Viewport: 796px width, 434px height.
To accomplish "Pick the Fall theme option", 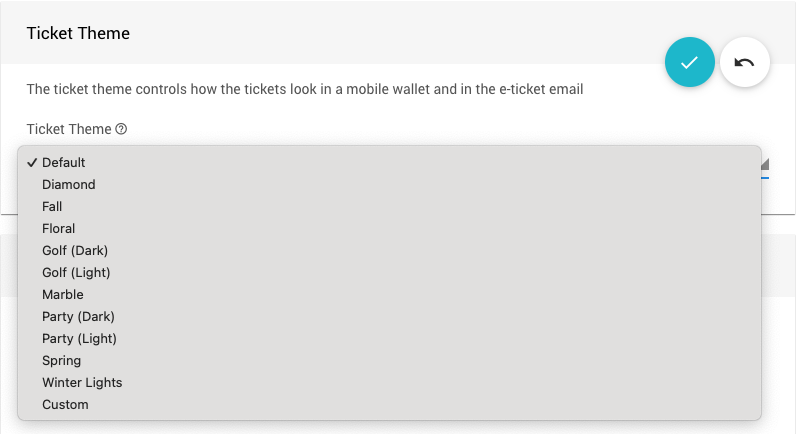I will tap(52, 206).
